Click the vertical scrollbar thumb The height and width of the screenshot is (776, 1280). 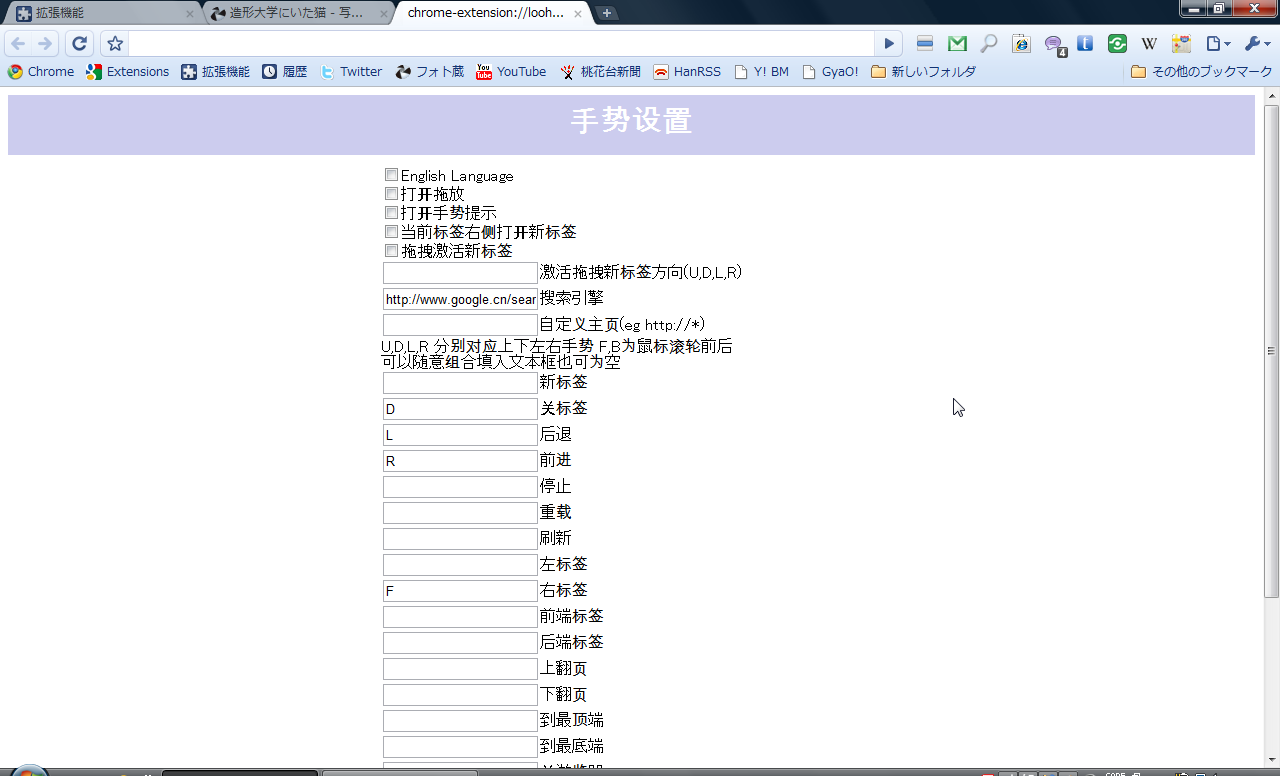1271,350
